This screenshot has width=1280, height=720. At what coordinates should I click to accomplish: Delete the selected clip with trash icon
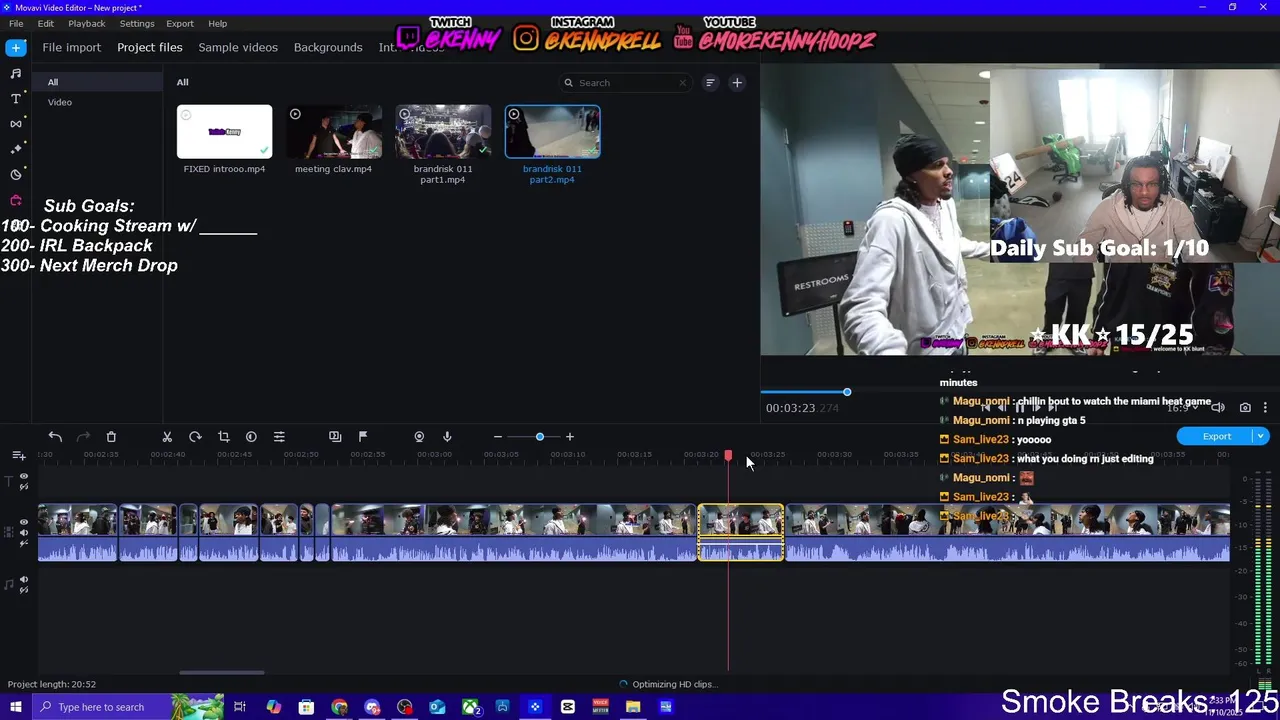[111, 437]
